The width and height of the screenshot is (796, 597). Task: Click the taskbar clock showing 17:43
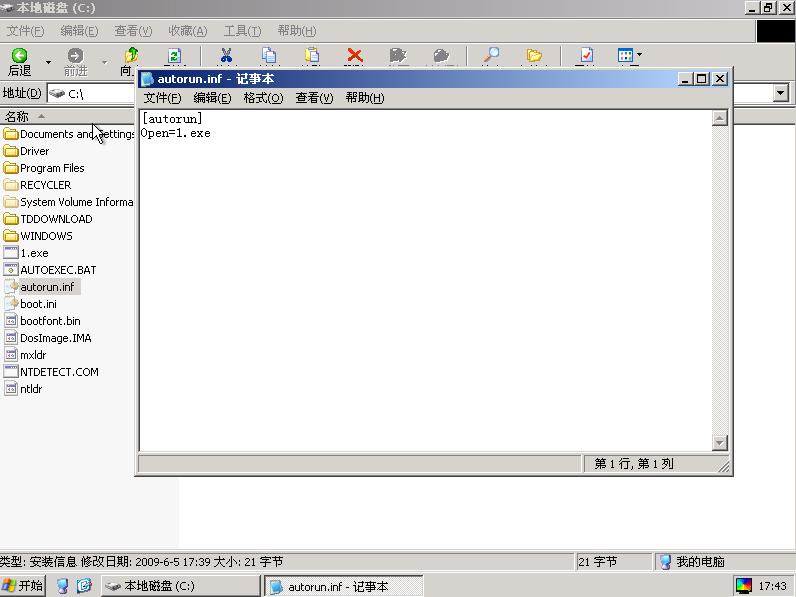772,586
